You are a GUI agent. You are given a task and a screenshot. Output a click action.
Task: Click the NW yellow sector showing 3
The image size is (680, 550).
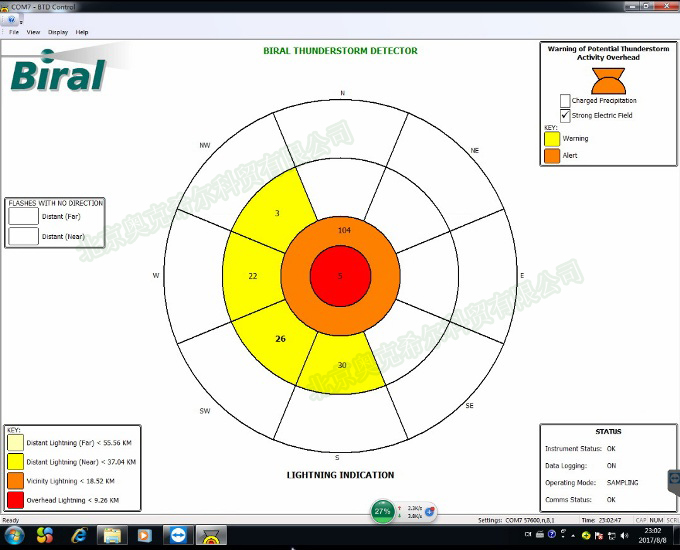(277, 213)
